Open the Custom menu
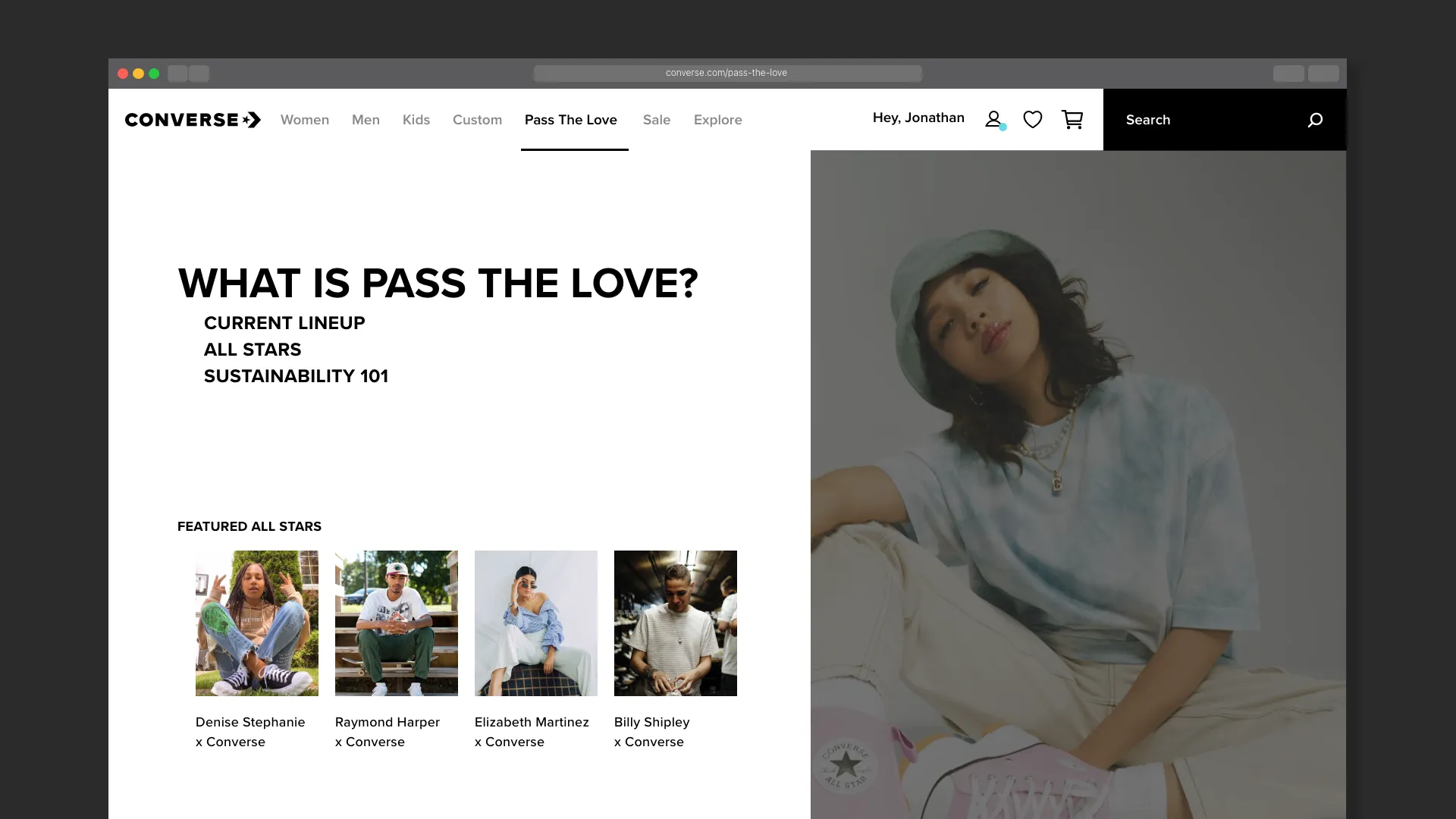The width and height of the screenshot is (1456, 819). click(477, 120)
